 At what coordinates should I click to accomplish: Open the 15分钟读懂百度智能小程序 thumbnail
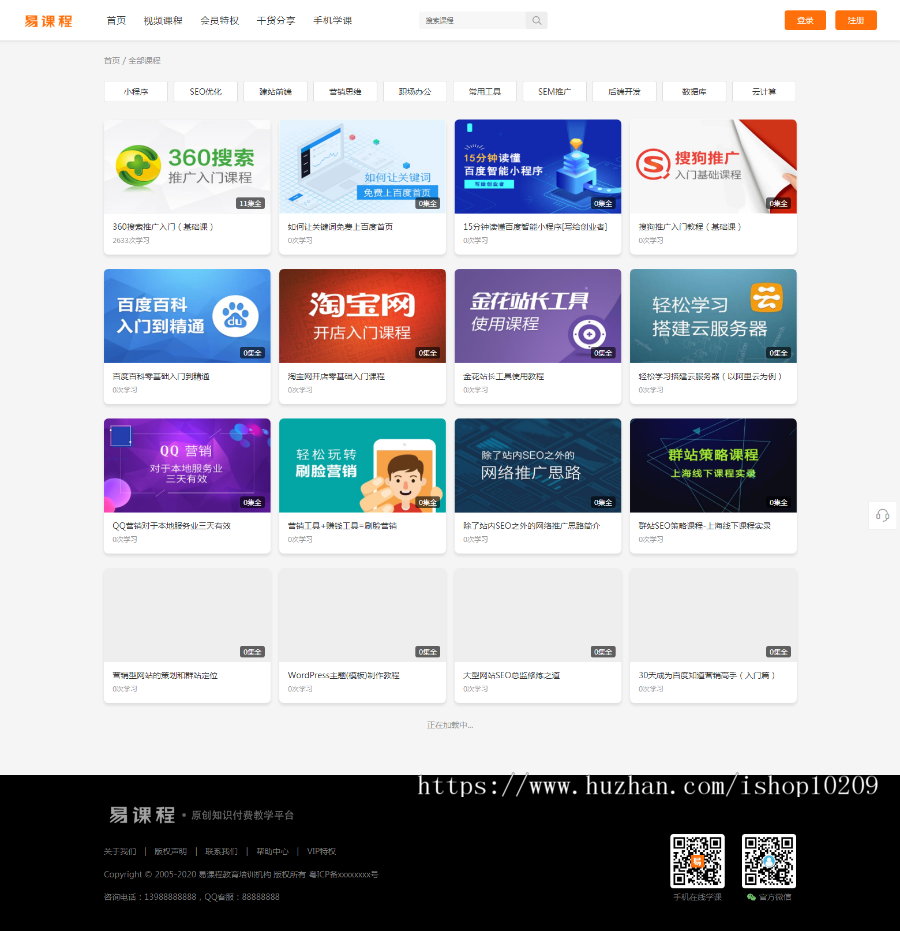(x=538, y=166)
